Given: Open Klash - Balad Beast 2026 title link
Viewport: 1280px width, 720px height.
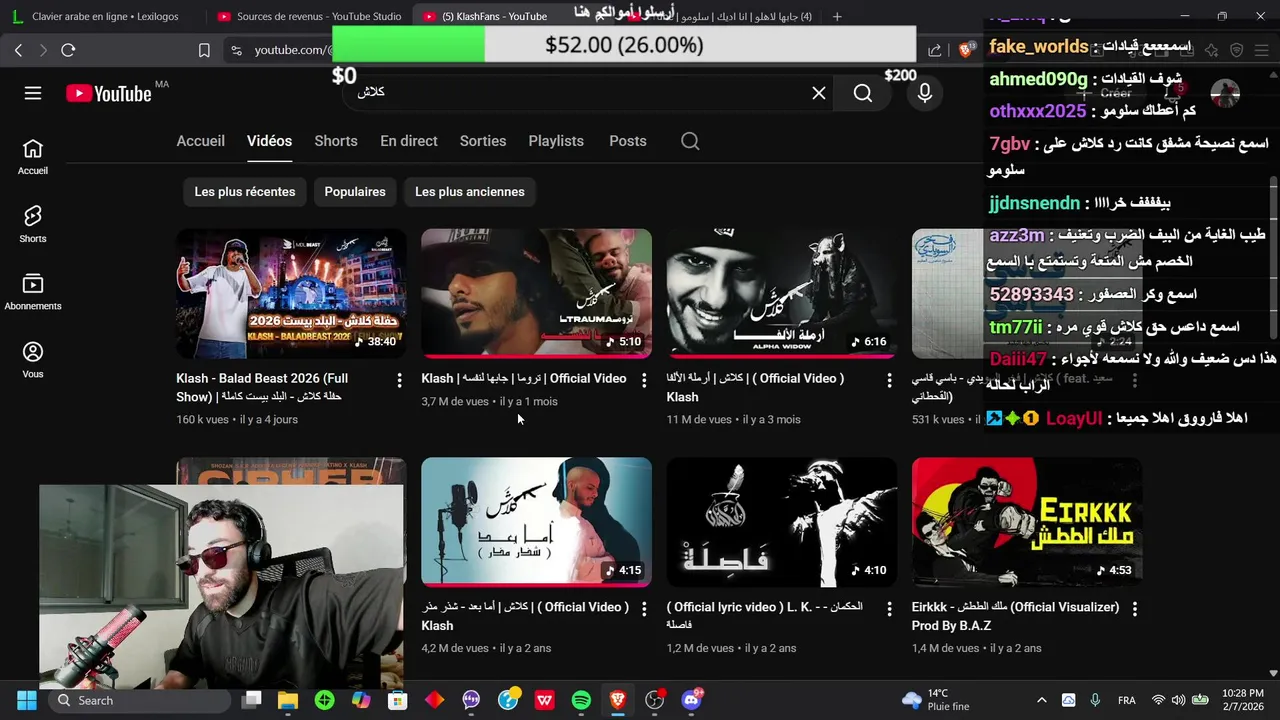Looking at the screenshot, I should click(262, 388).
